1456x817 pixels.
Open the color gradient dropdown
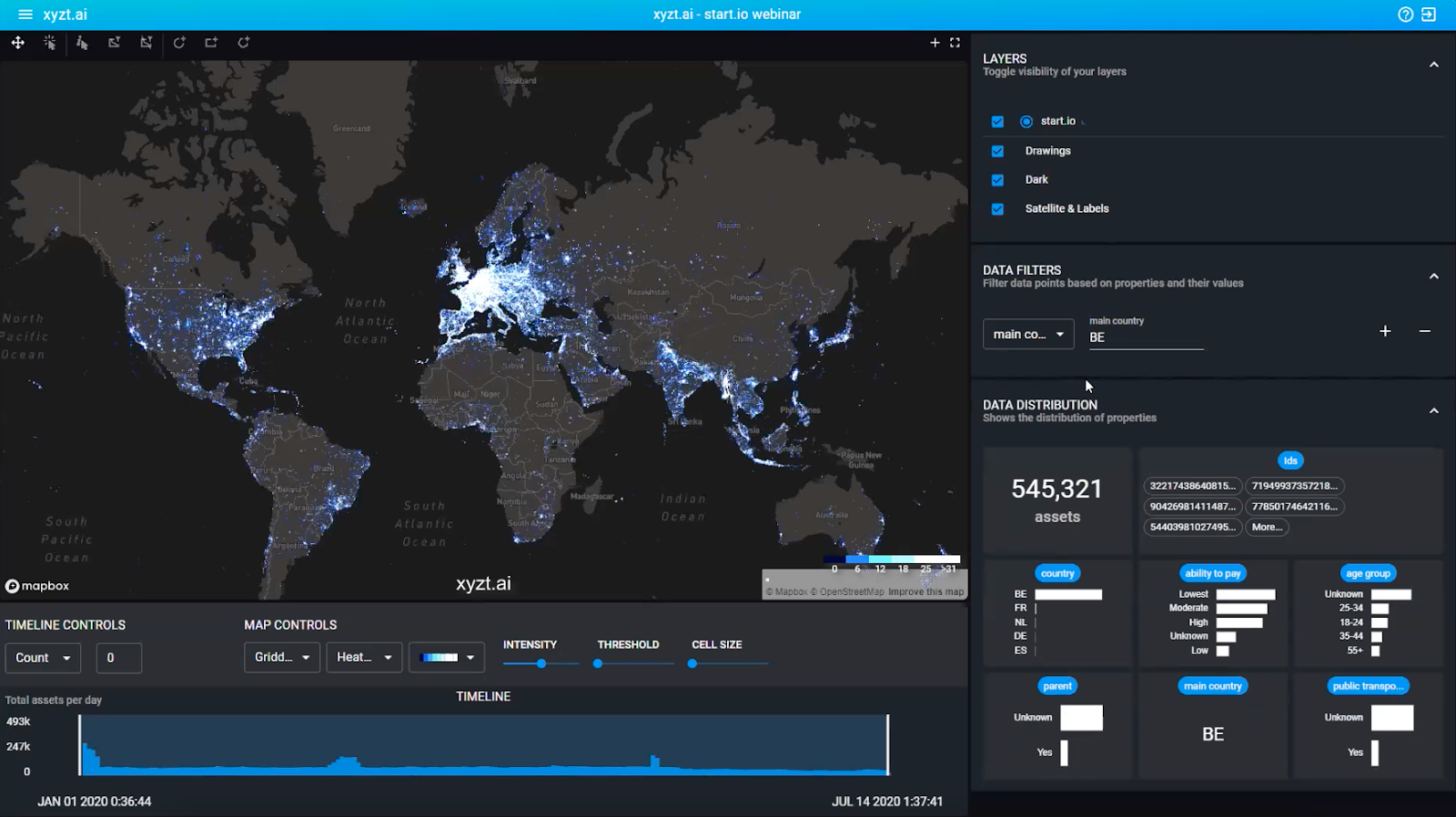[x=447, y=657]
